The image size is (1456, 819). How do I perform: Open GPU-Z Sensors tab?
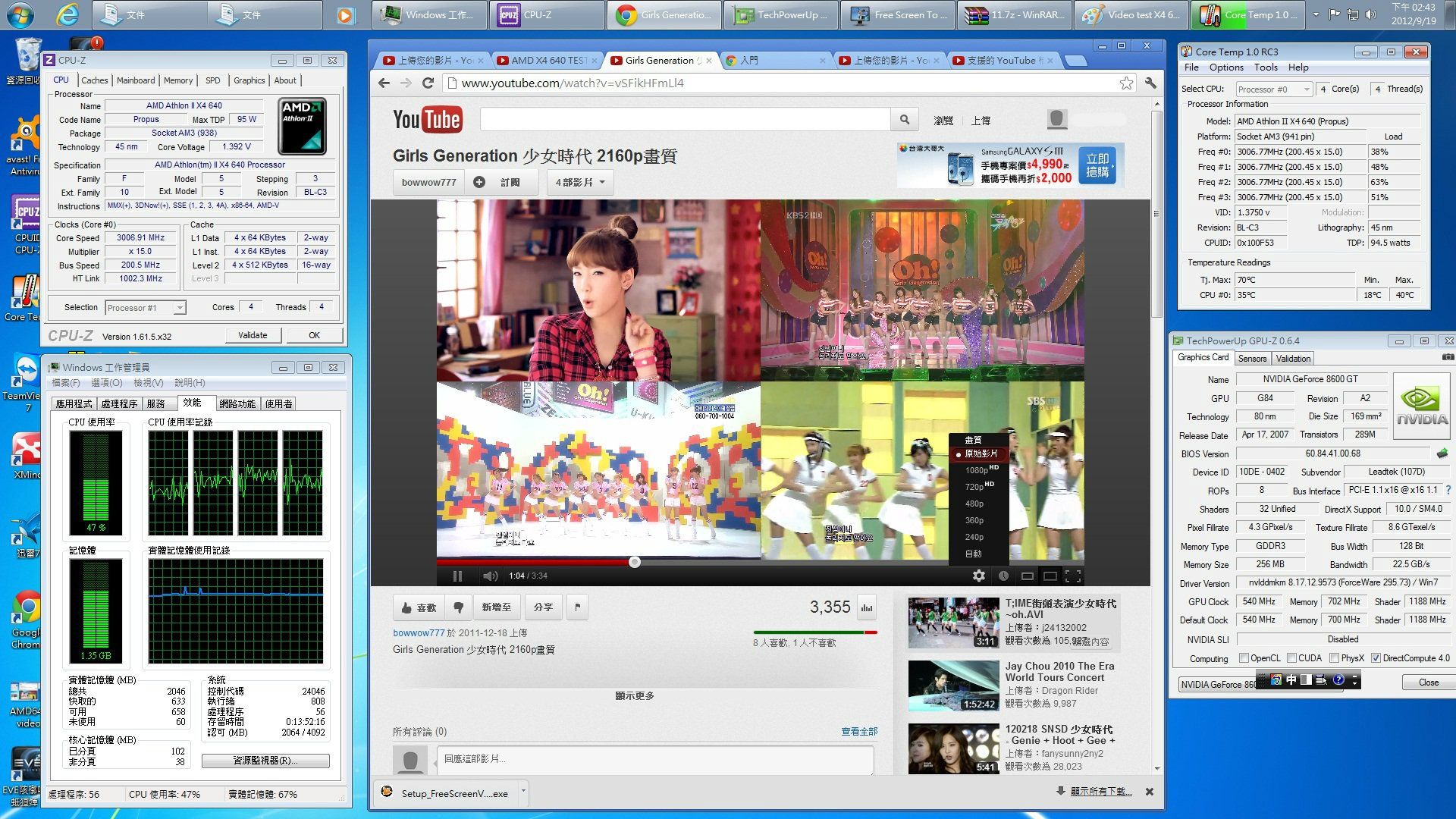coord(1252,359)
